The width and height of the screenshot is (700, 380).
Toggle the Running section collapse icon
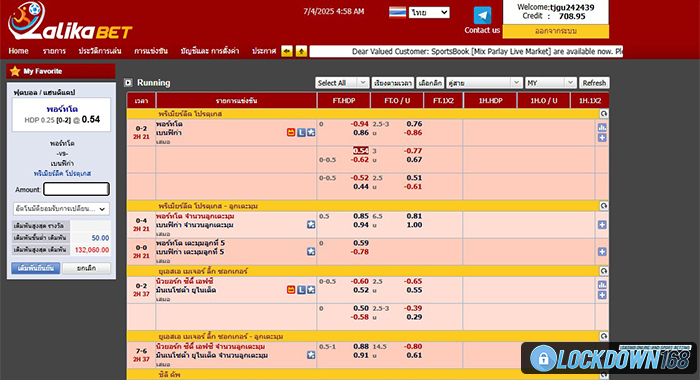click(128, 83)
